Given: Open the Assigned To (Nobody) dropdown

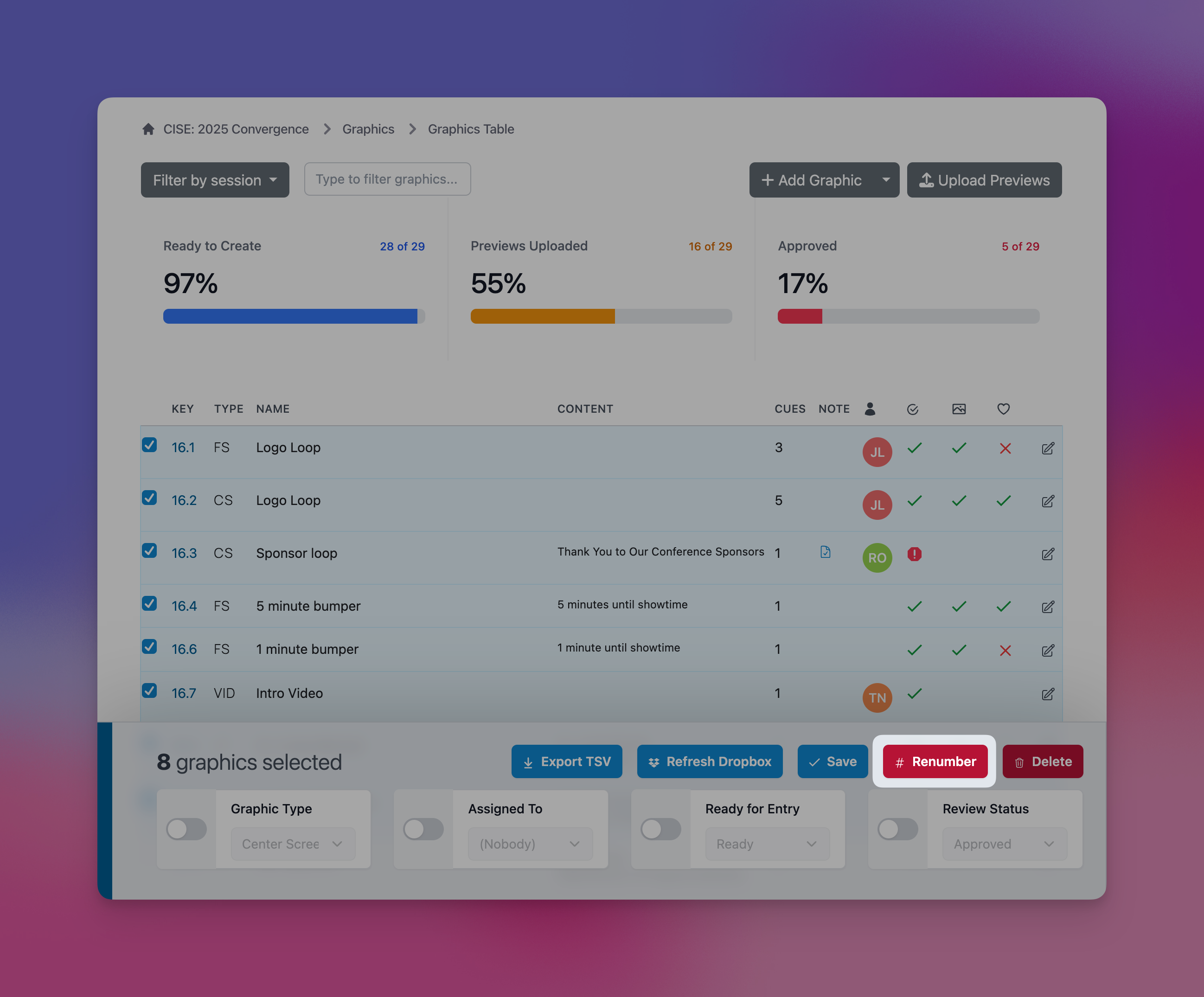Looking at the screenshot, I should (530, 844).
